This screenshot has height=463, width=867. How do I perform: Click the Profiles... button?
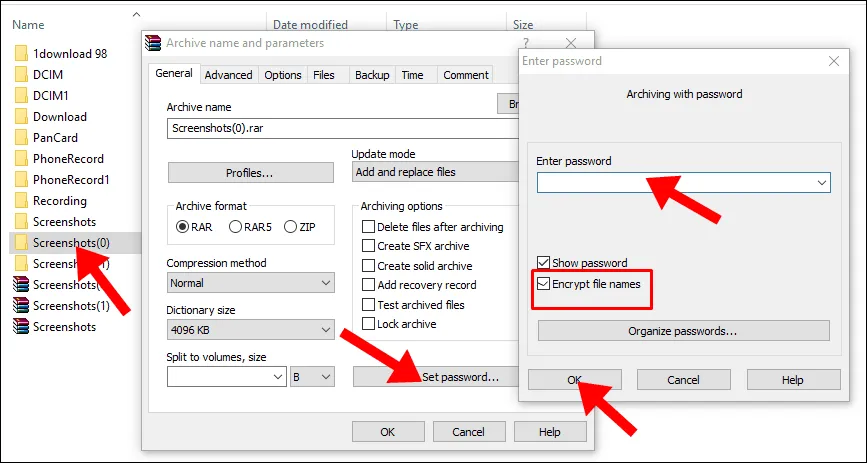pos(250,173)
